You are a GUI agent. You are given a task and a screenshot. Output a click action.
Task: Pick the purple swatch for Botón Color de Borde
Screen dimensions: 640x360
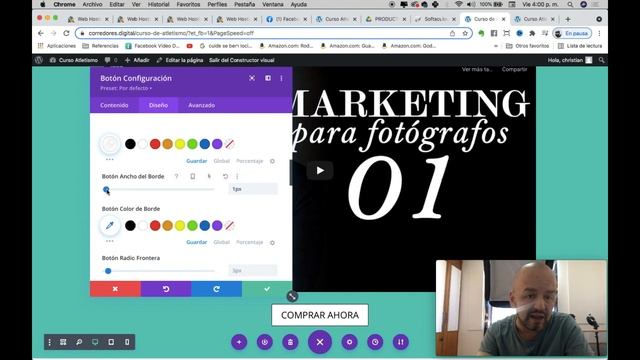217,225
